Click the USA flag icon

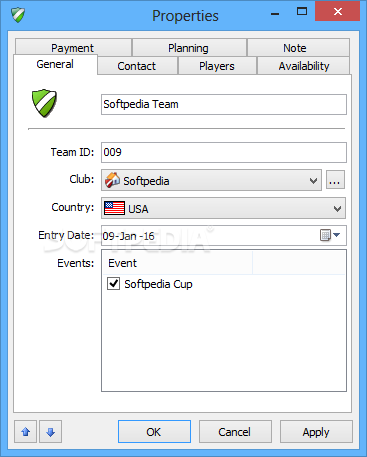114,208
